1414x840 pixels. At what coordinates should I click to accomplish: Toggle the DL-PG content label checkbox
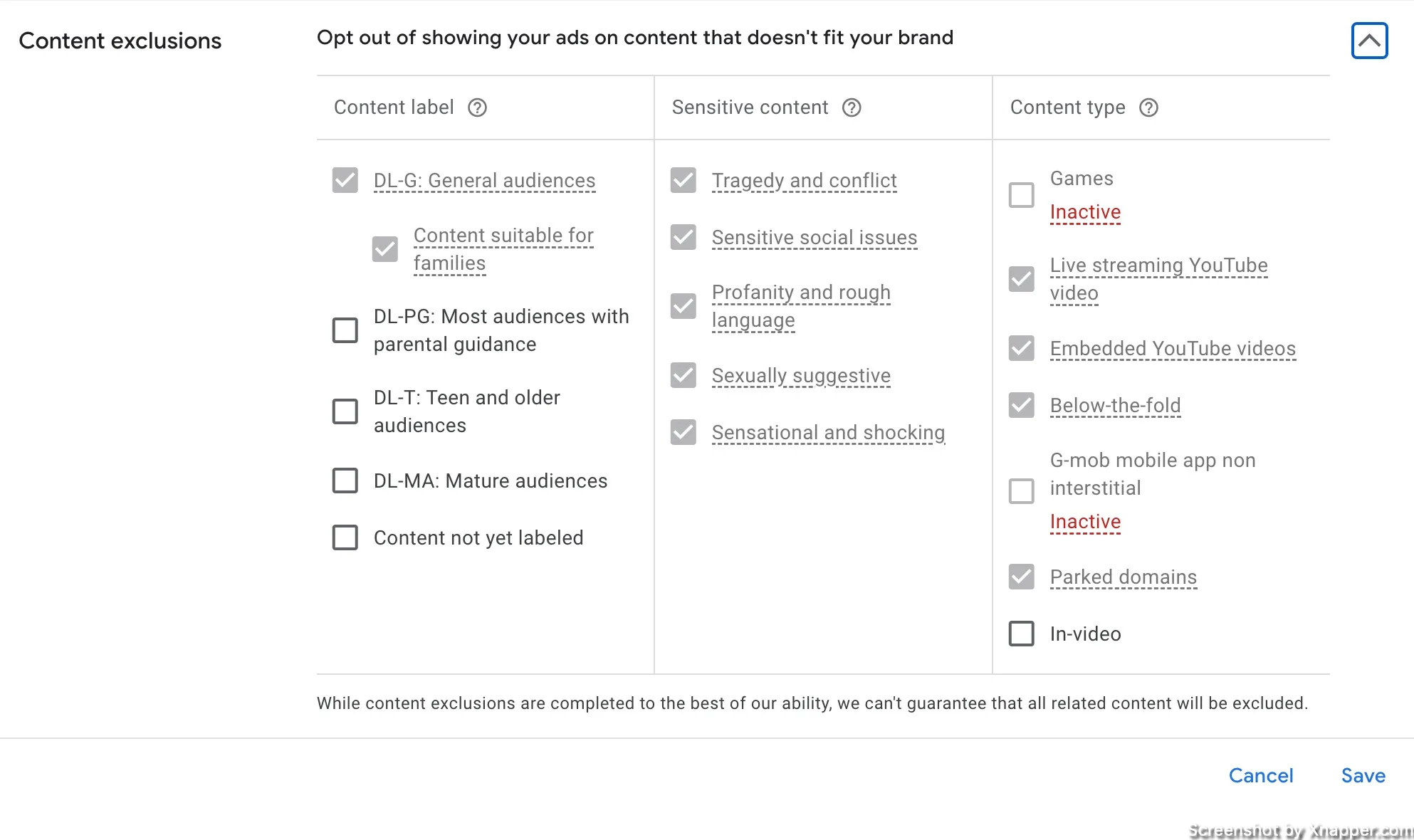345,330
